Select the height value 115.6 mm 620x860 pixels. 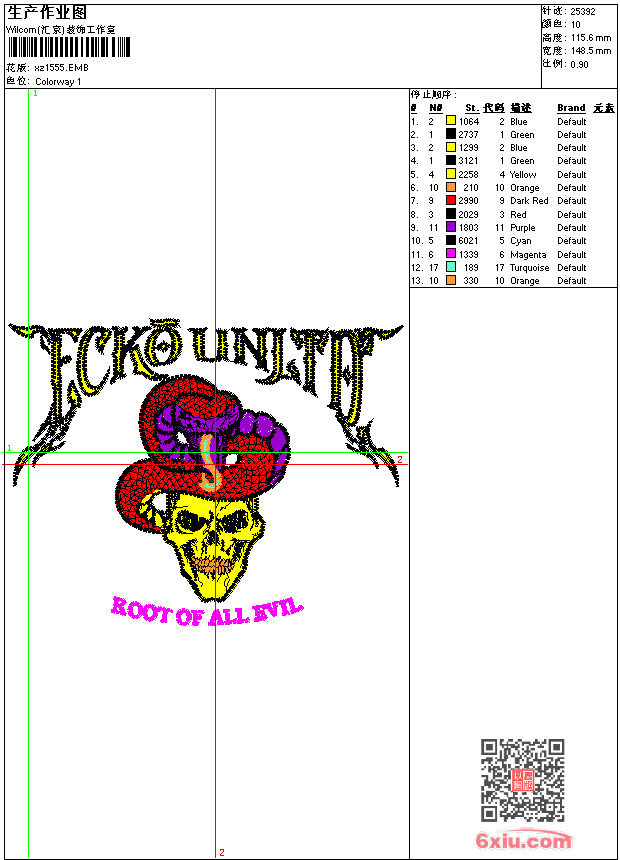point(591,38)
